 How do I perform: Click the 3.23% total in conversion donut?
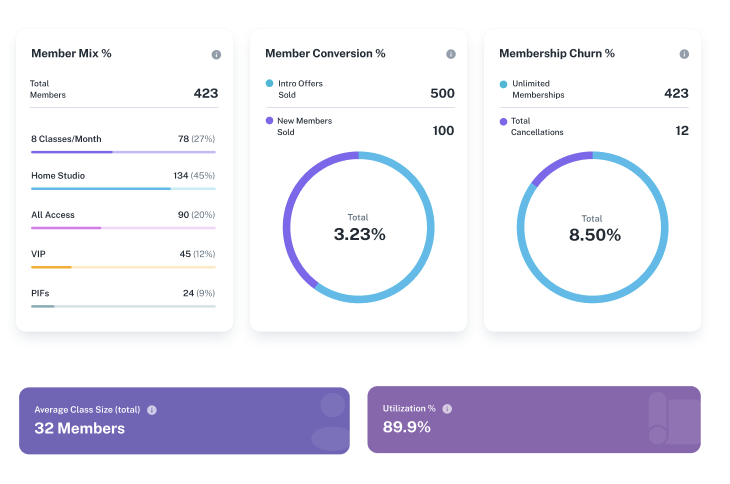[359, 235]
